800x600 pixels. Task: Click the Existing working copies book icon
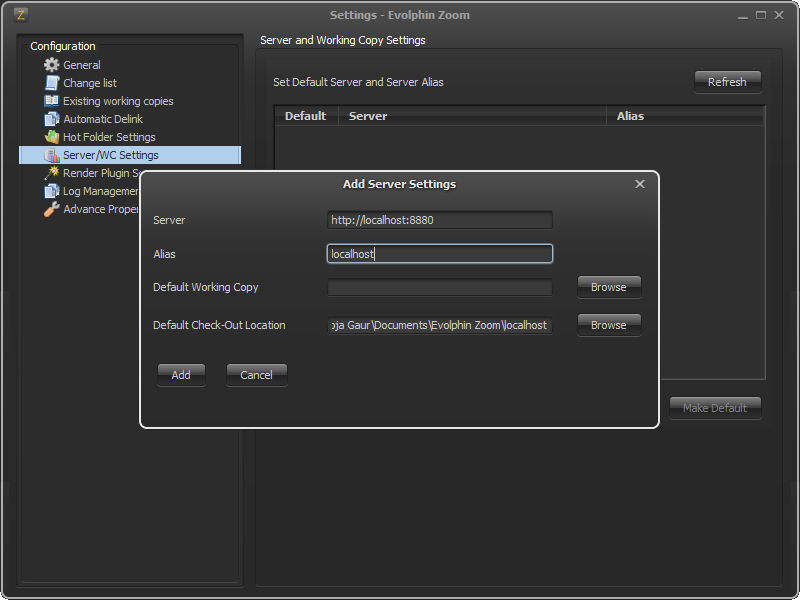[x=52, y=101]
